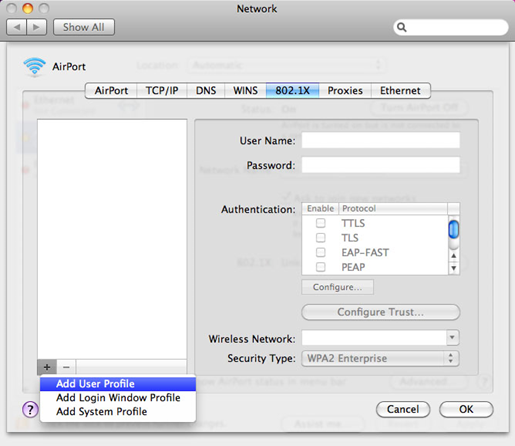Click the search magnifier icon
Screen dimensions: 515x446
click(x=402, y=27)
